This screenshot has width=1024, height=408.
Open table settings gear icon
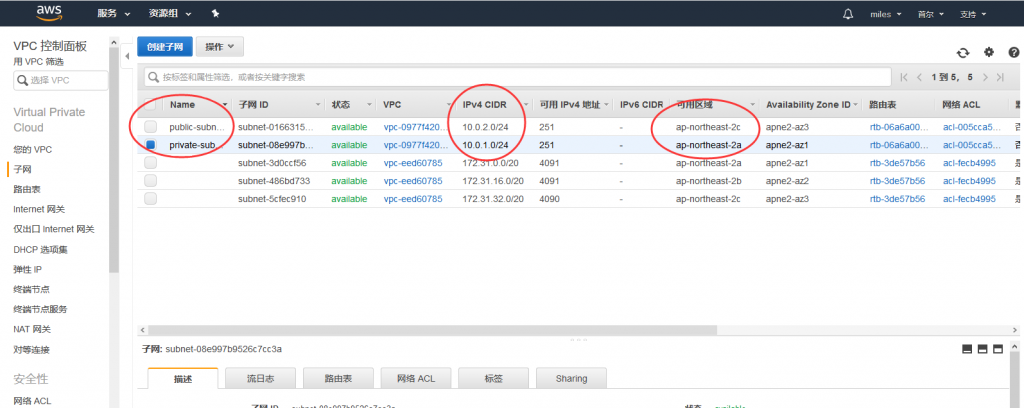click(x=988, y=52)
